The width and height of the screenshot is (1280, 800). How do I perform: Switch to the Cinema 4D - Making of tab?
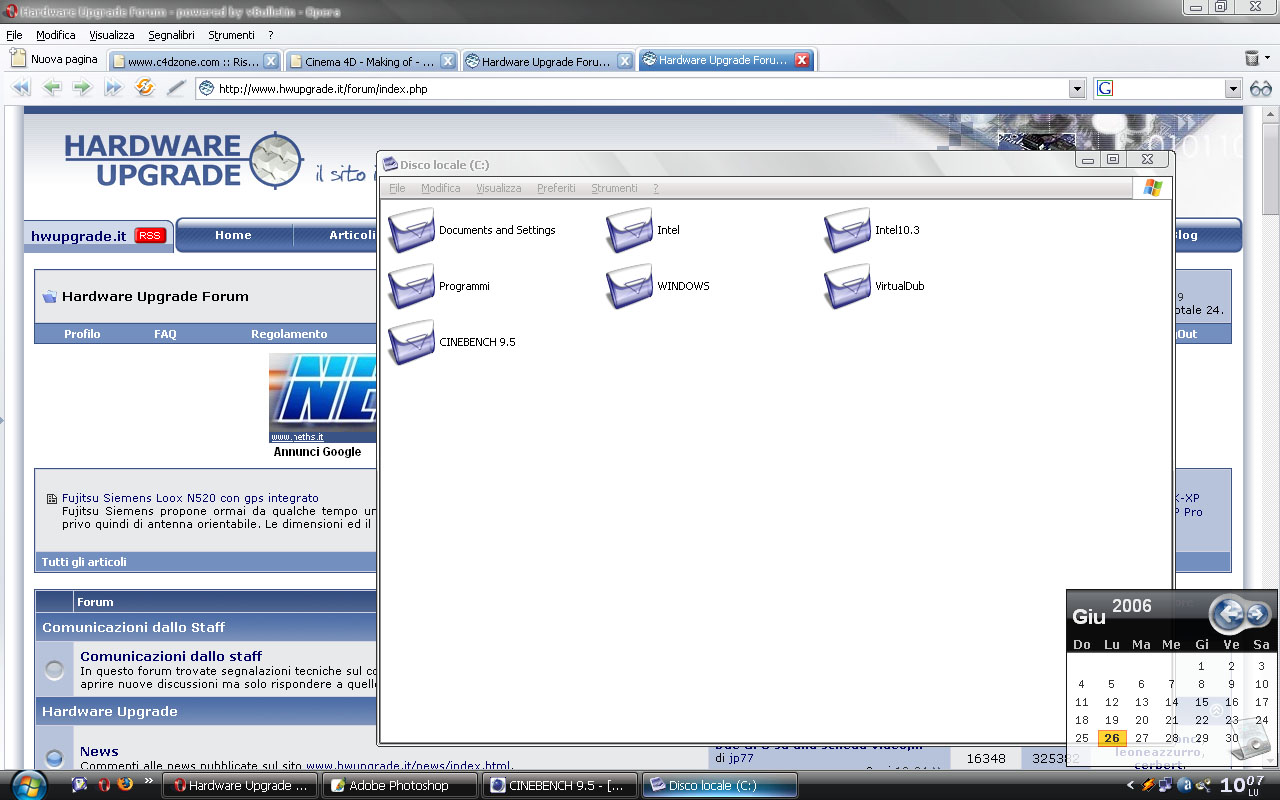371,61
